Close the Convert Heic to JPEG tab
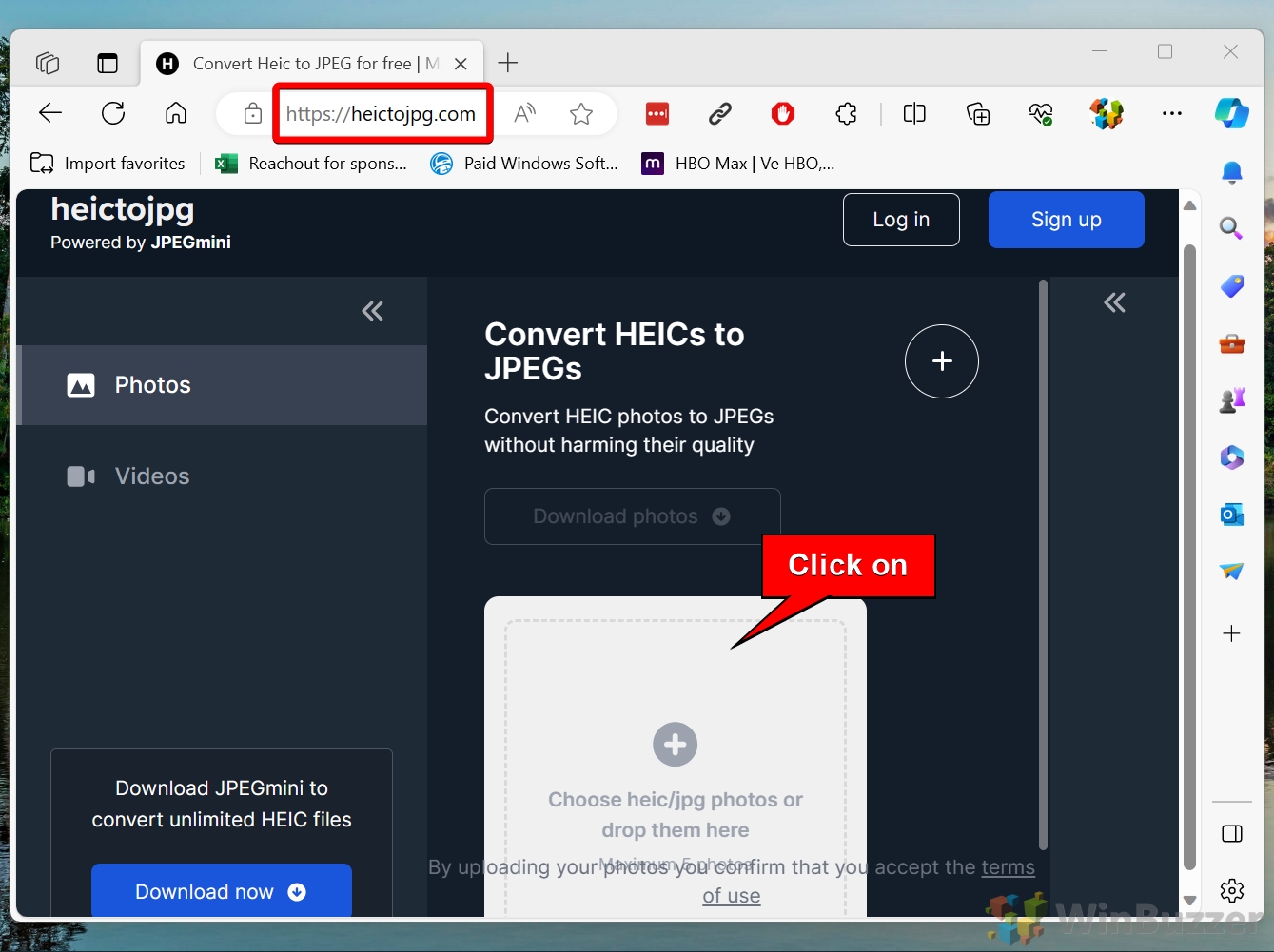The width and height of the screenshot is (1274, 952). coord(461,64)
